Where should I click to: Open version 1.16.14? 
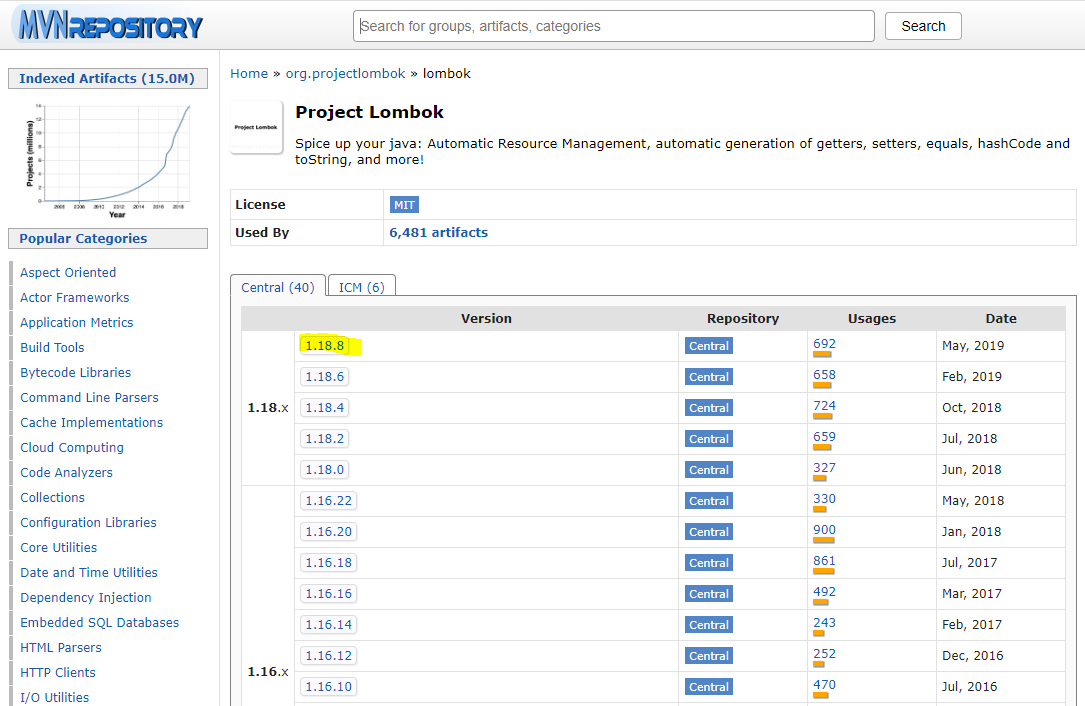point(329,625)
